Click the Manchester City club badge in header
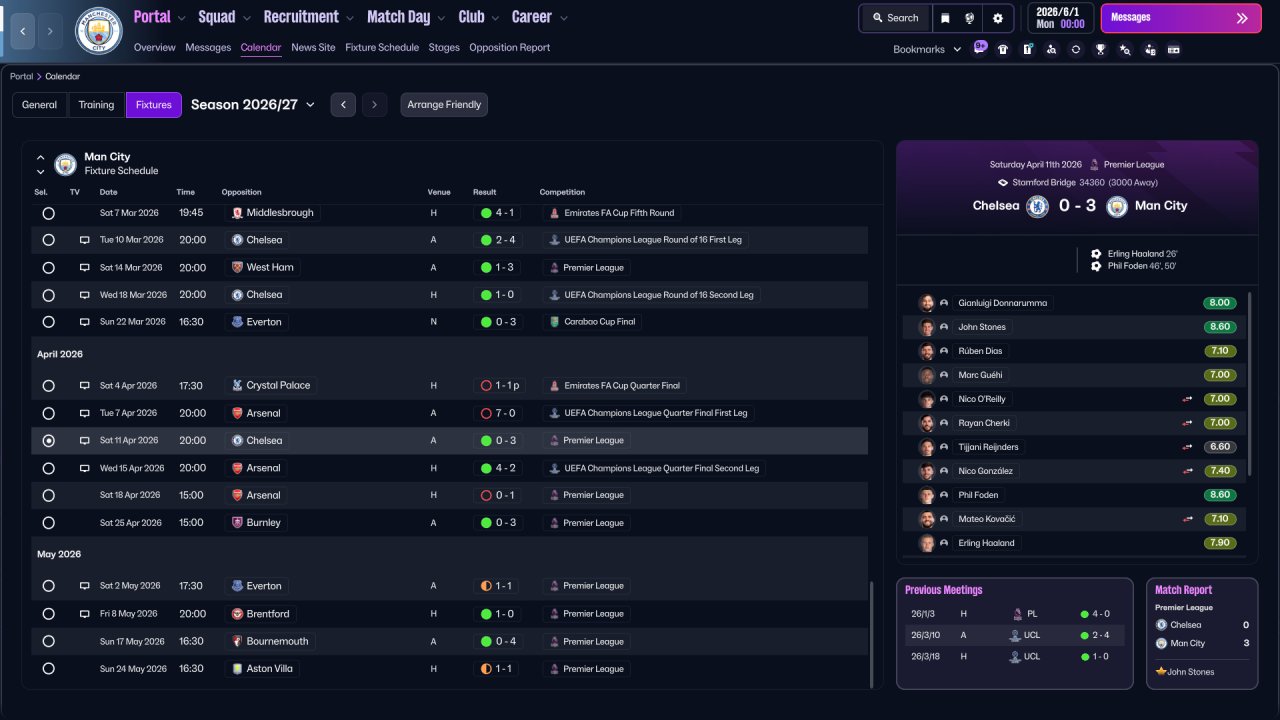This screenshot has width=1280, height=720. click(99, 31)
